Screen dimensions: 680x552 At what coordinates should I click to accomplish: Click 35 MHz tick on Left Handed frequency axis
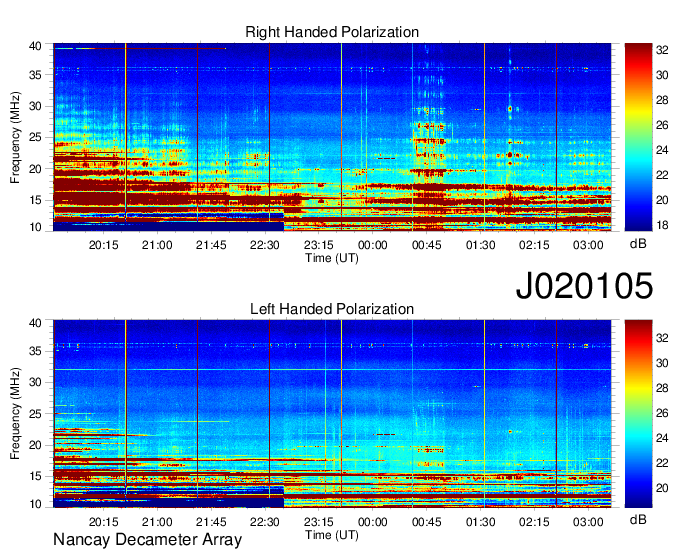[35, 351]
